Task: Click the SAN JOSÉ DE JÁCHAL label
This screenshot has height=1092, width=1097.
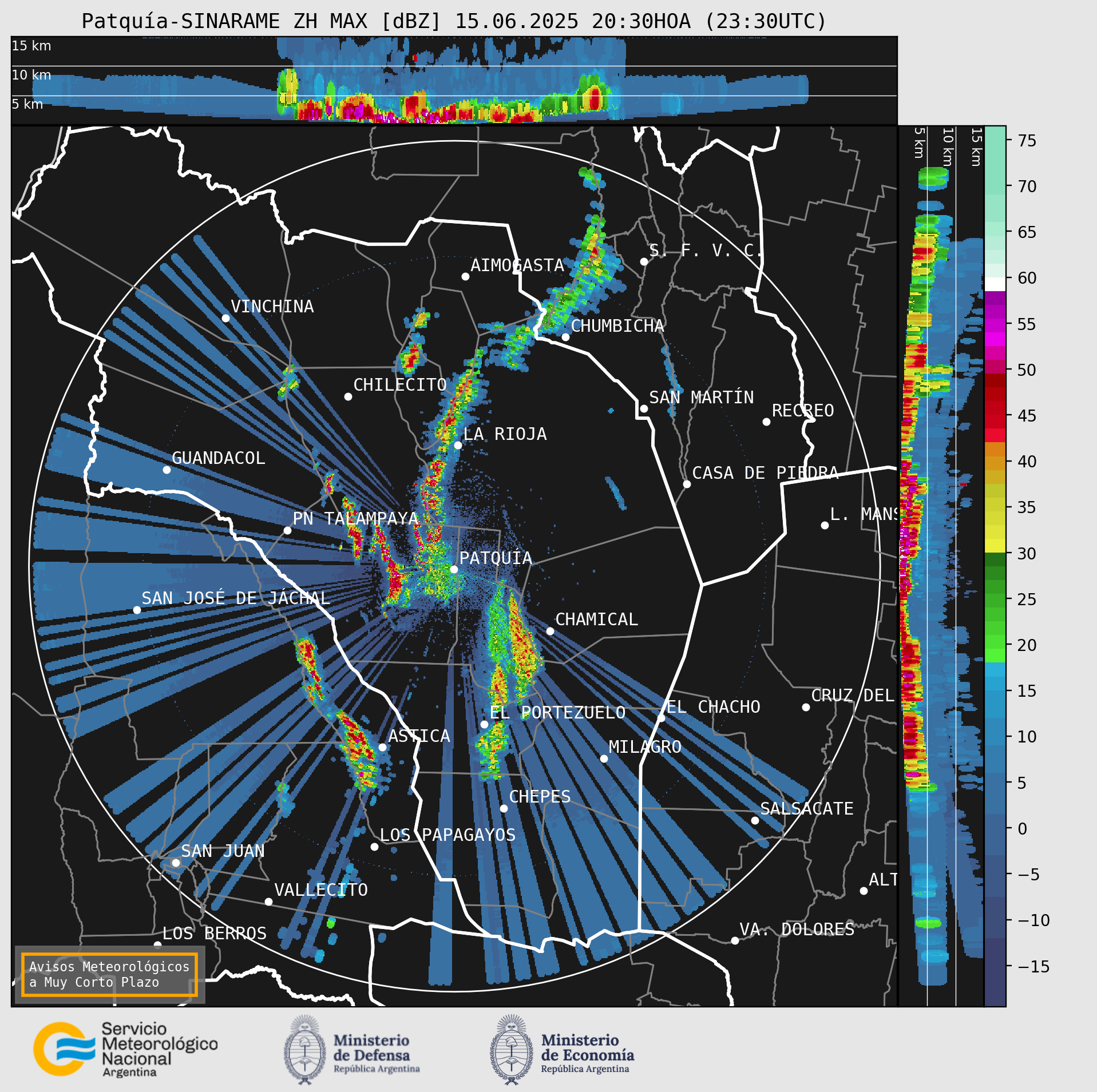Action: [236, 598]
